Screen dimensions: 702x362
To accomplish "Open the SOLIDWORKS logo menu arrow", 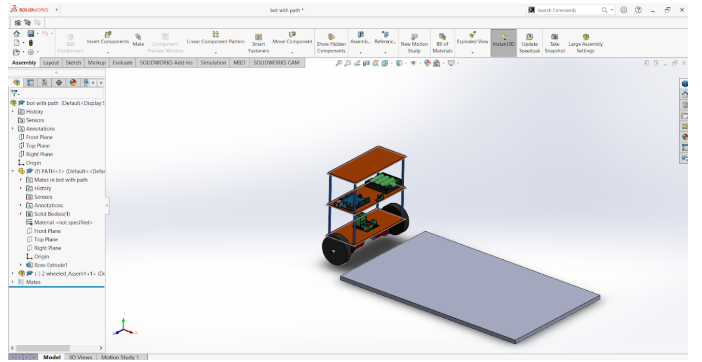I will 57,9.
